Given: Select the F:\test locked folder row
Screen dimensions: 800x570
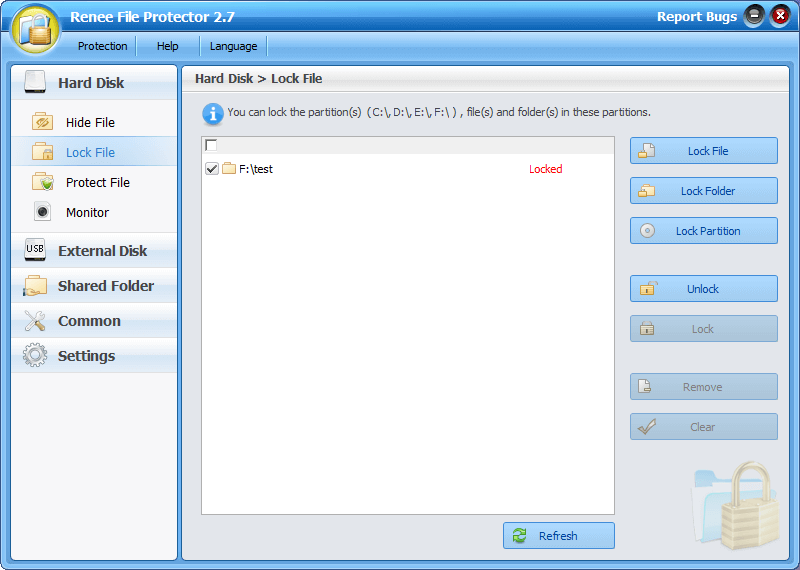Looking at the screenshot, I should coord(380,169).
